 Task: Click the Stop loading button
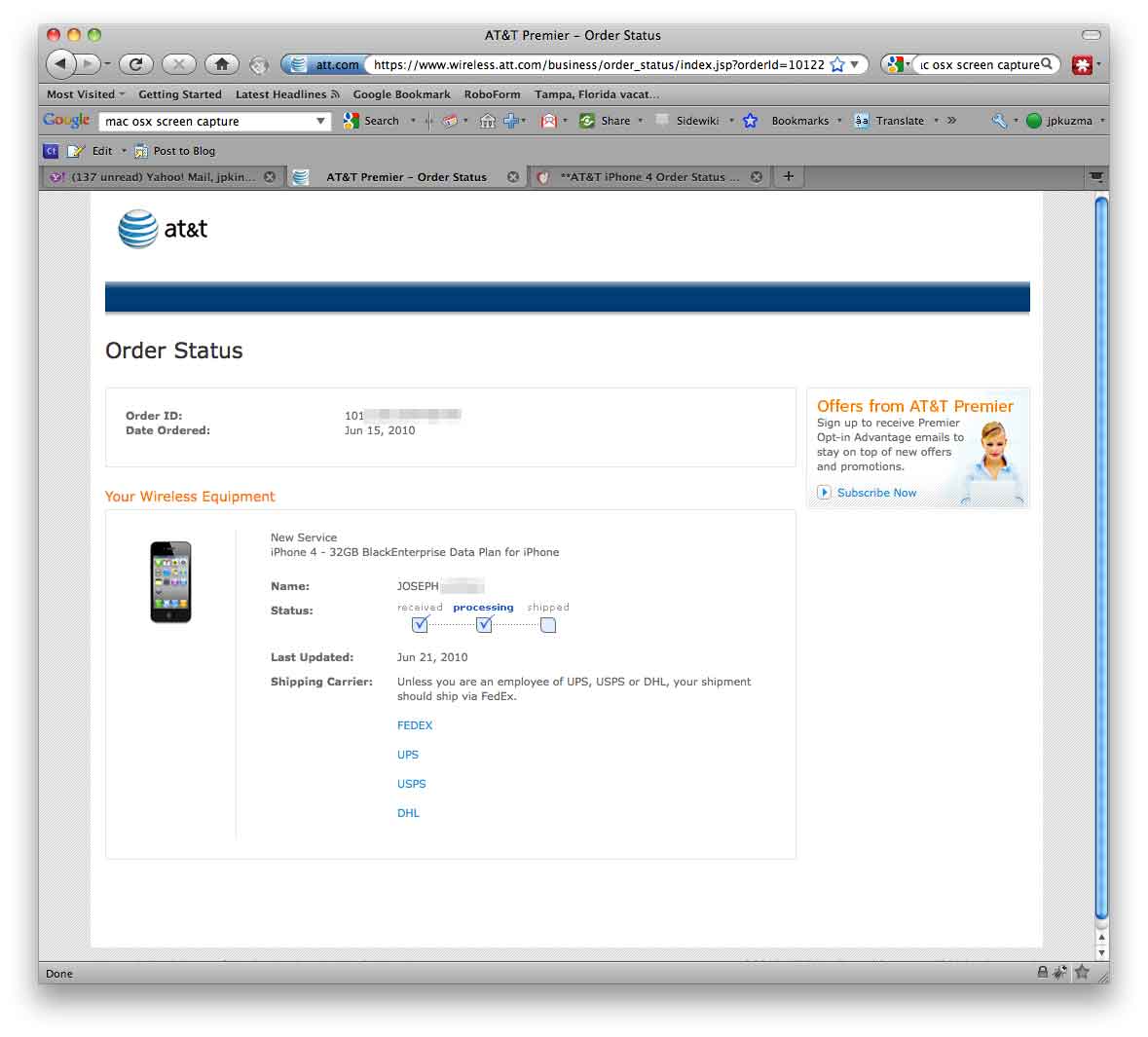coord(178,64)
